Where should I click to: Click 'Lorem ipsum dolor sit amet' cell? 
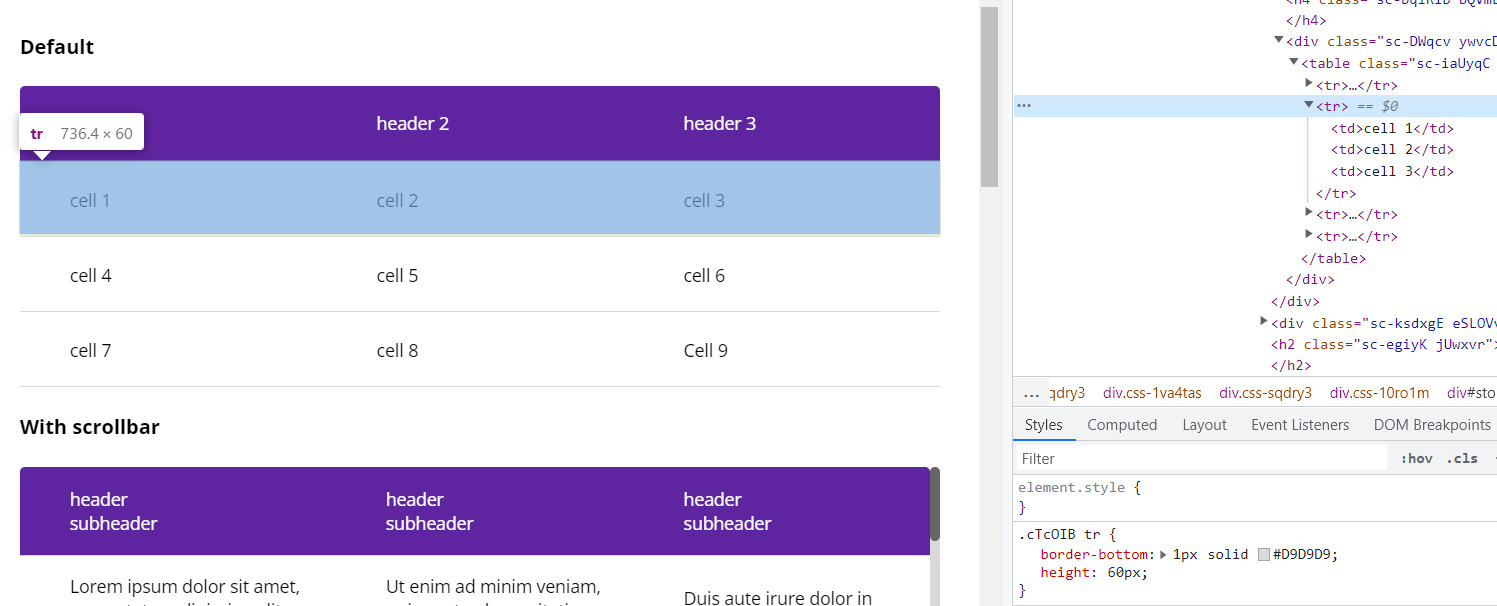pyautogui.click(x=185, y=587)
